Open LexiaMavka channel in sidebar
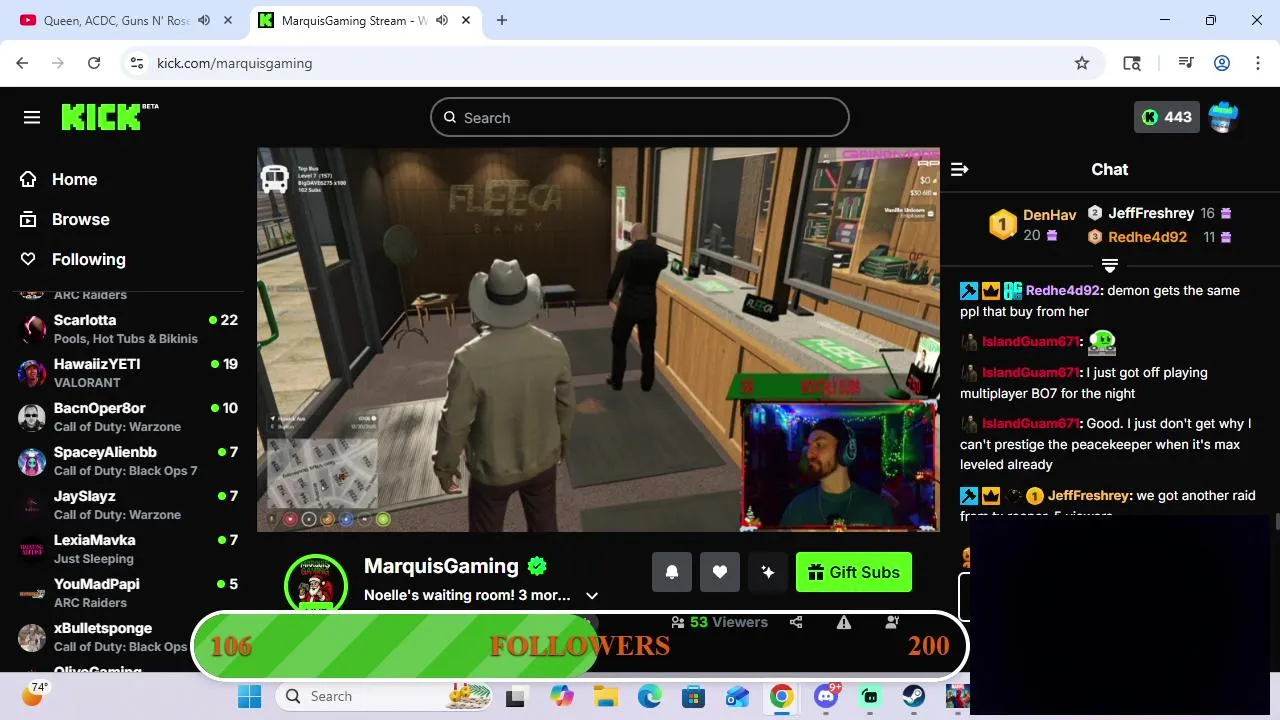The height and width of the screenshot is (720, 1280). tap(128, 549)
